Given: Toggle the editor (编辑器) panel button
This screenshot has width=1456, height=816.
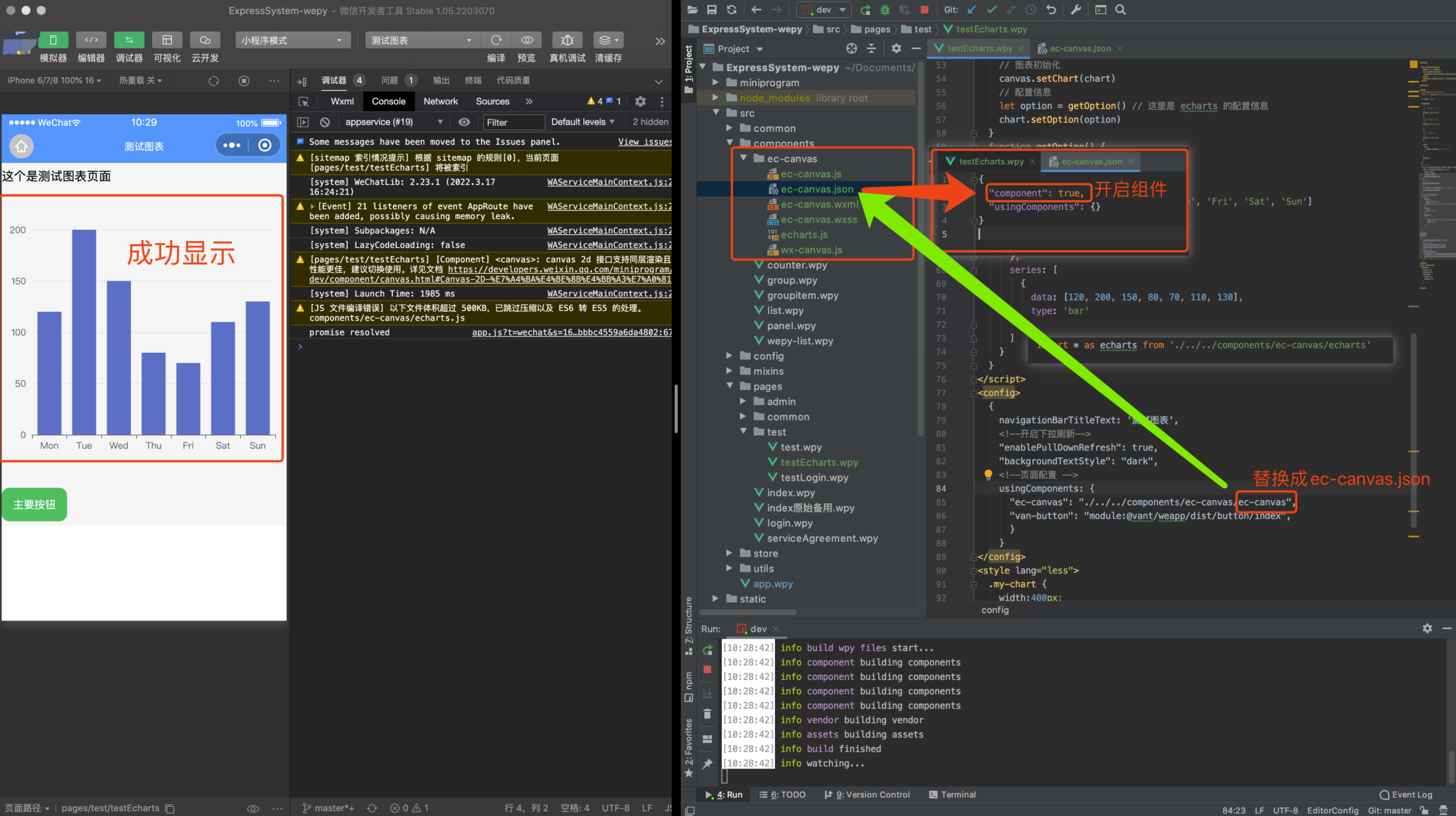Looking at the screenshot, I should (x=91, y=40).
